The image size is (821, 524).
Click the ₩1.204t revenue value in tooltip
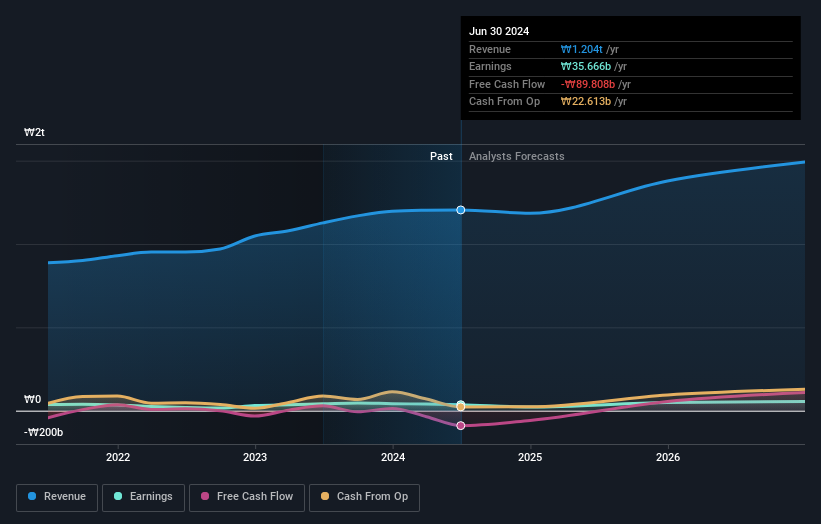[x=581, y=49]
